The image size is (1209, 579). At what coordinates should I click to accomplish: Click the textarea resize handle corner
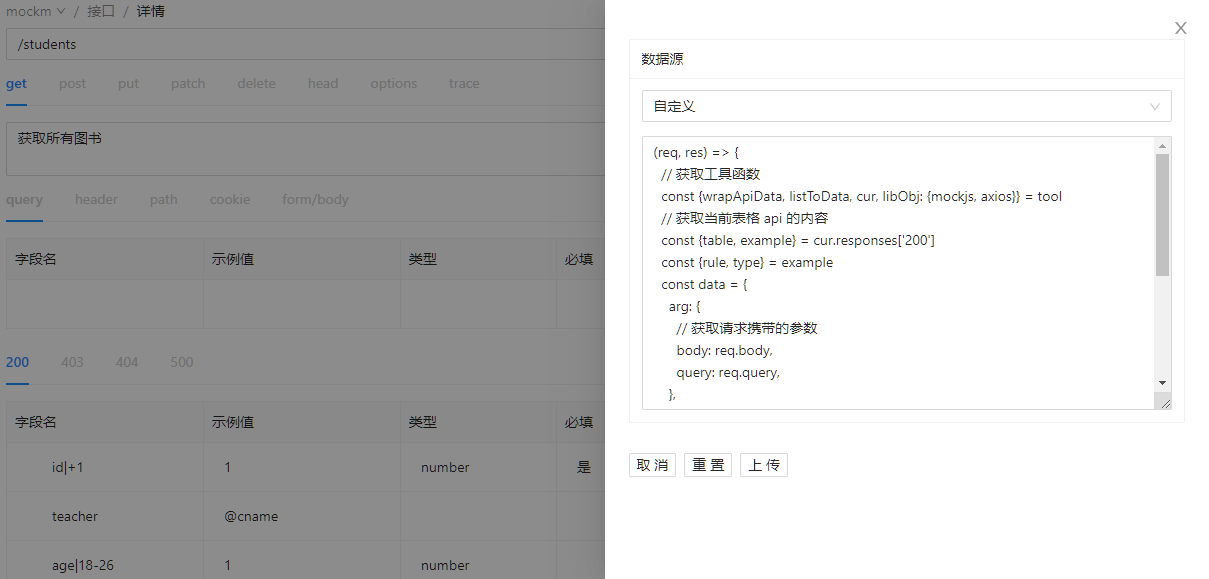(1164, 402)
